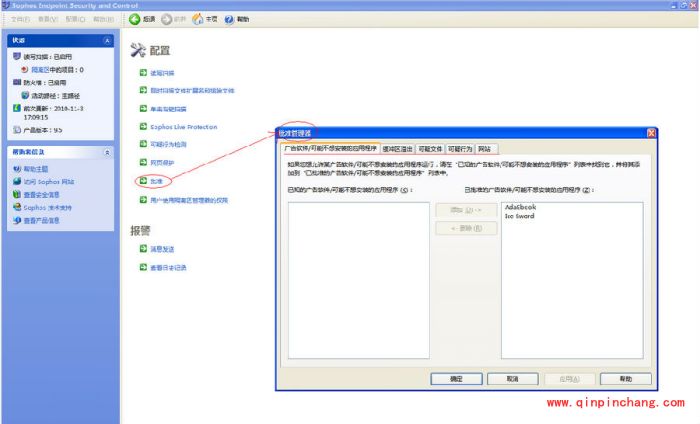700x424 pixels.
Task: Click the green arrow icon beside 消息发送
Action: (142, 249)
